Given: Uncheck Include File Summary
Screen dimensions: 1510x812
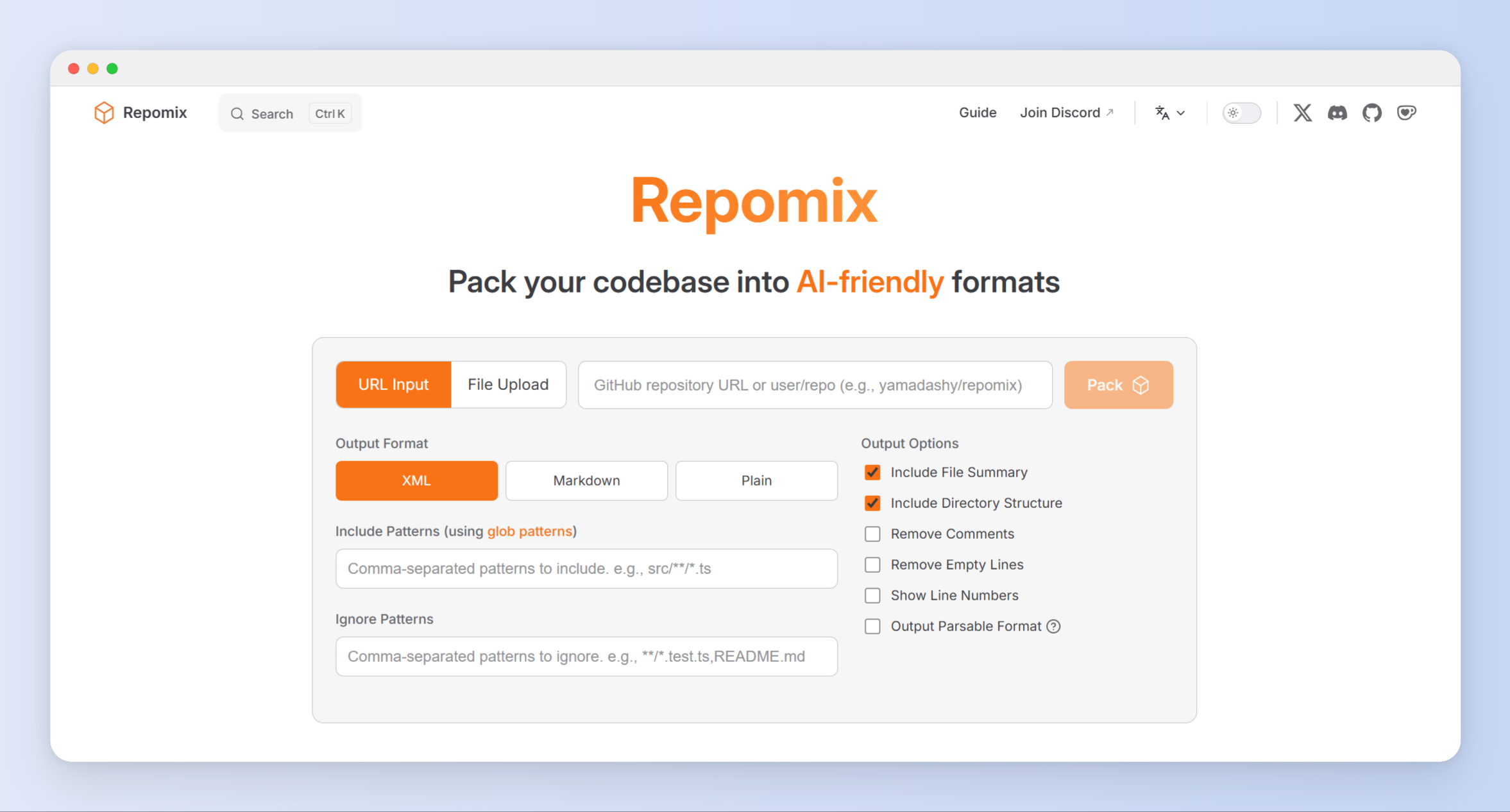Looking at the screenshot, I should pyautogui.click(x=872, y=473).
